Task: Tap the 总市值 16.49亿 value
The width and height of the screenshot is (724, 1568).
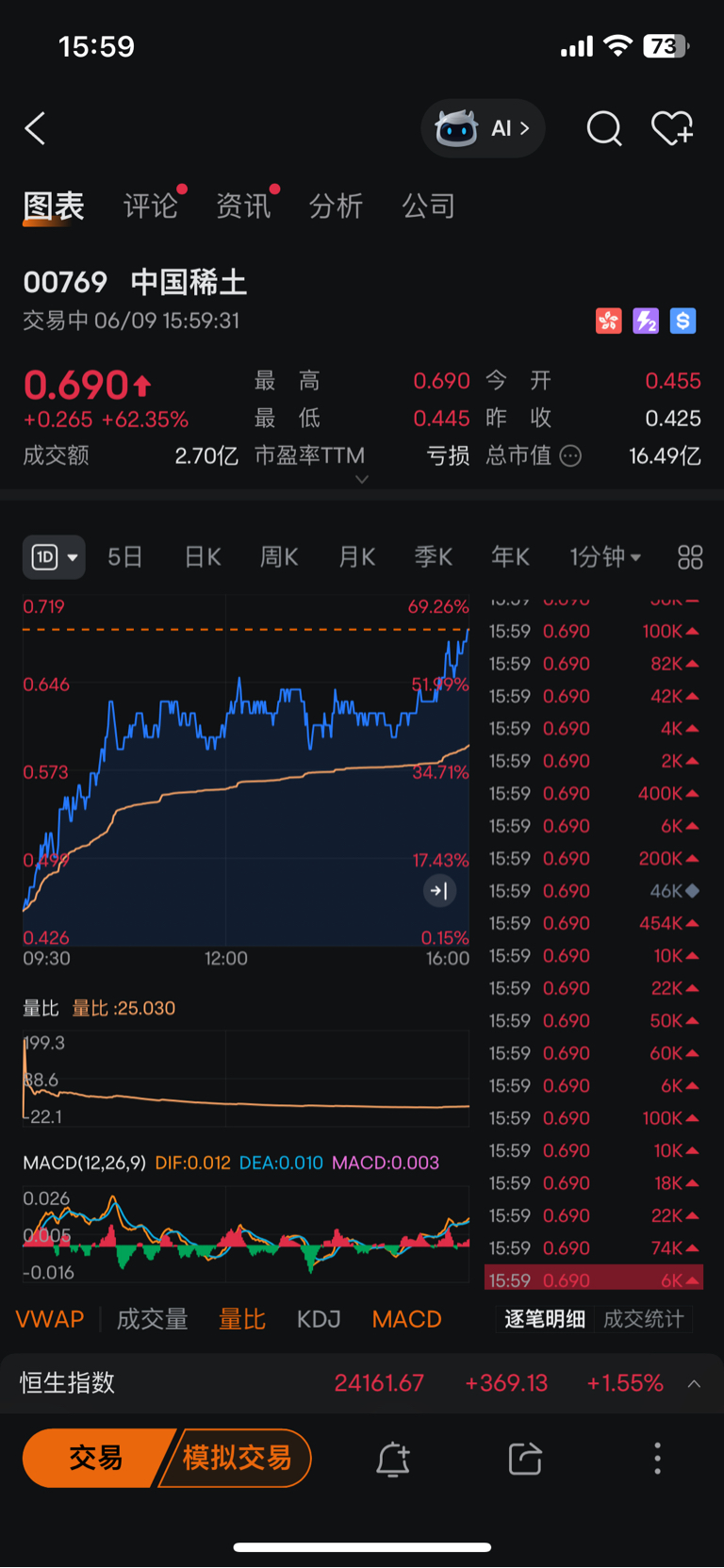Action: 665,456
